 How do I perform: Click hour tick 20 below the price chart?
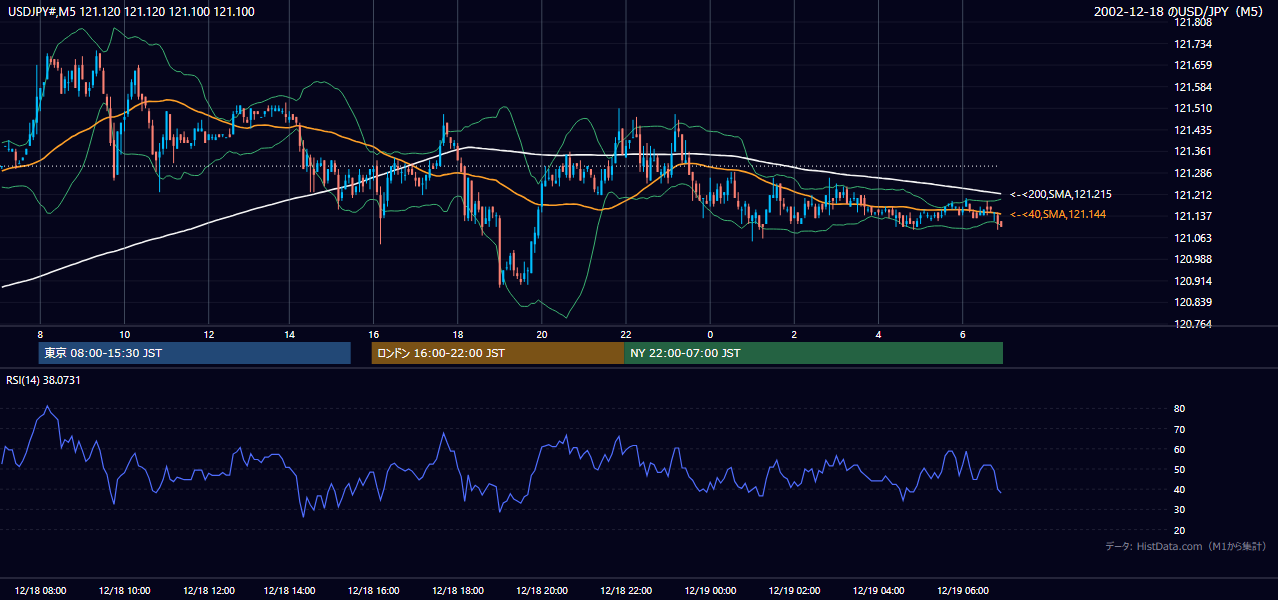pyautogui.click(x=542, y=334)
